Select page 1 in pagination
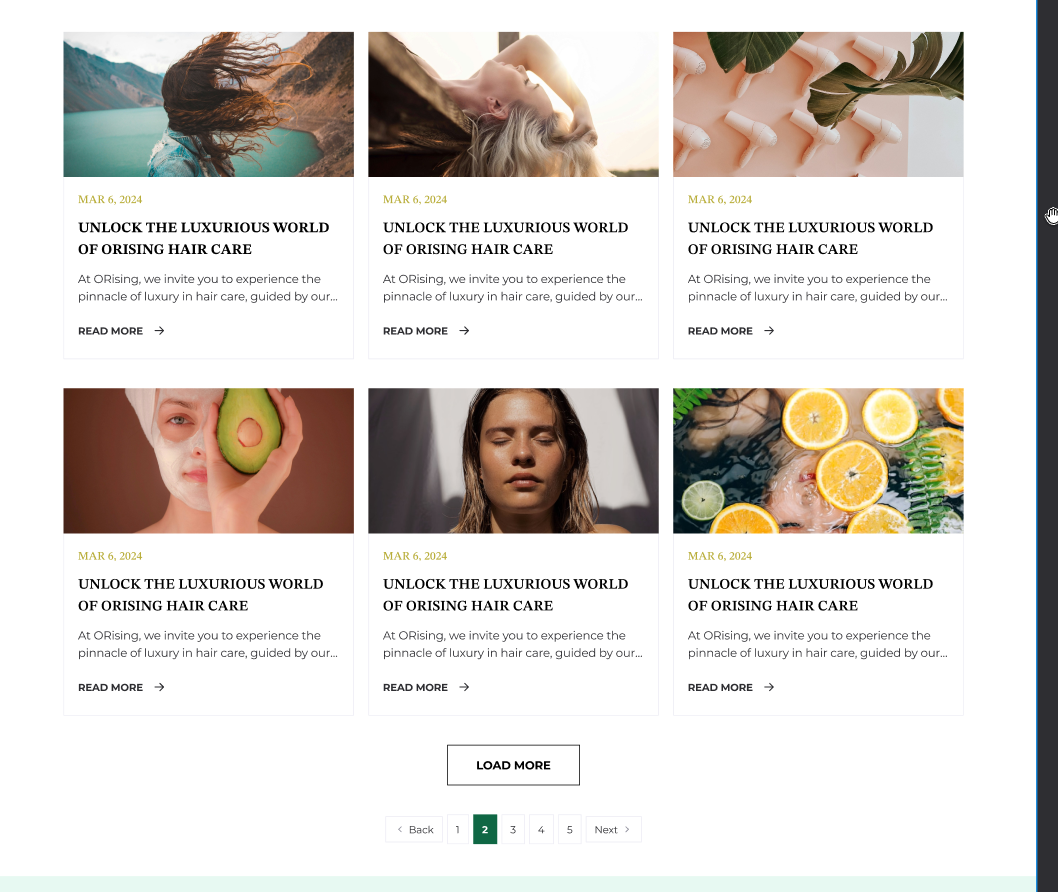This screenshot has width=1058, height=892. tap(457, 829)
